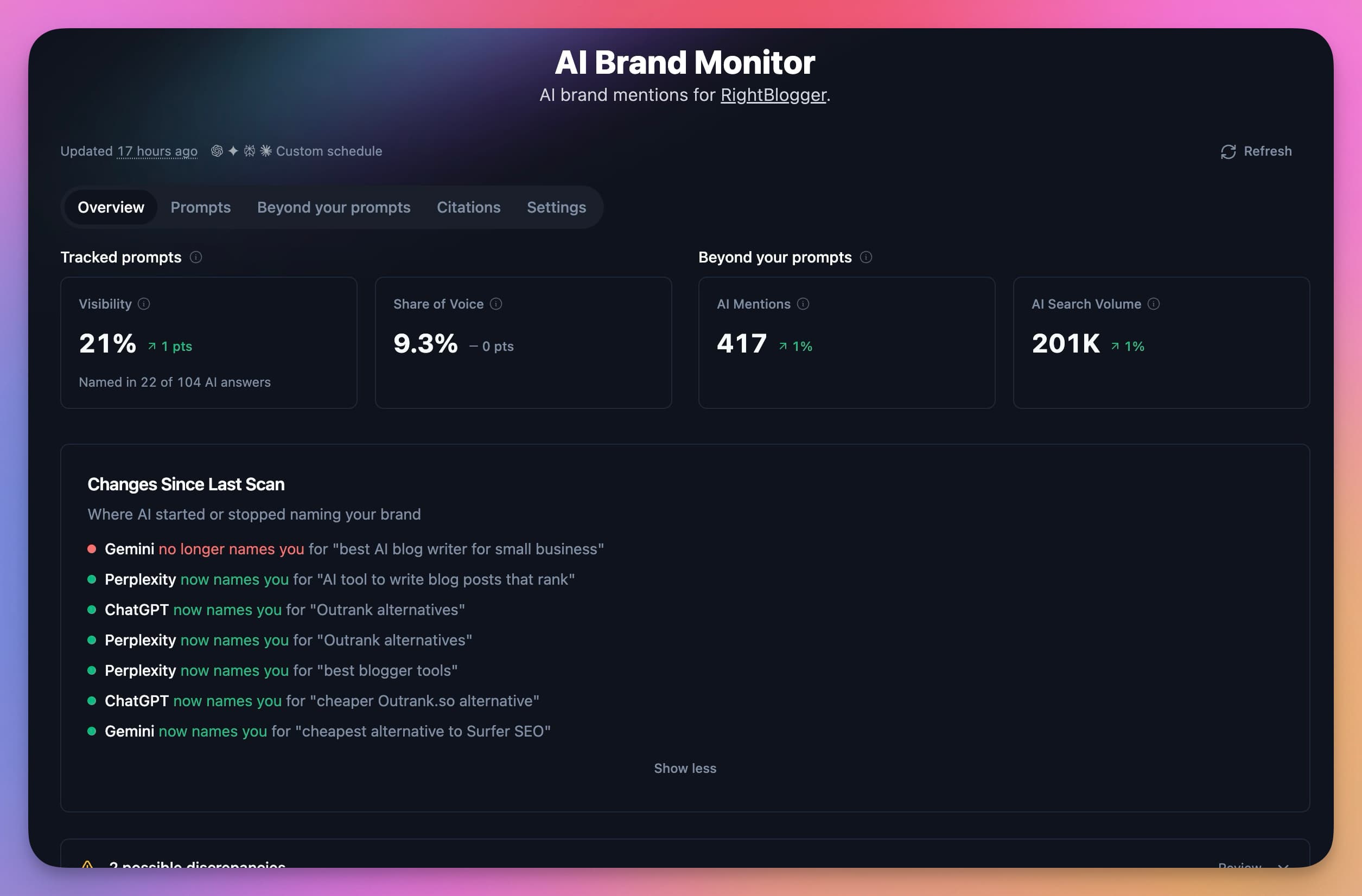Select the Perplexity "Outrank alternatives" row

[279, 640]
